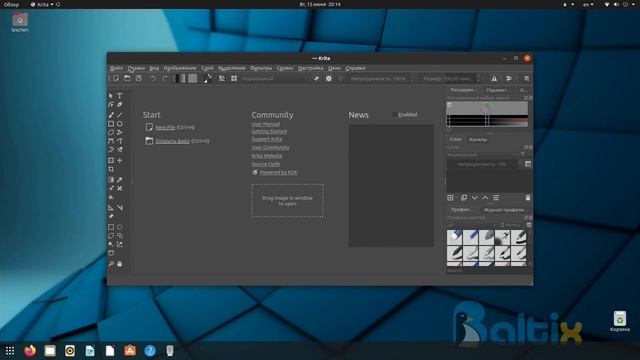Toggle the News Enabled checkbox
This screenshot has height=360, width=640.
pyautogui.click(x=395, y=115)
